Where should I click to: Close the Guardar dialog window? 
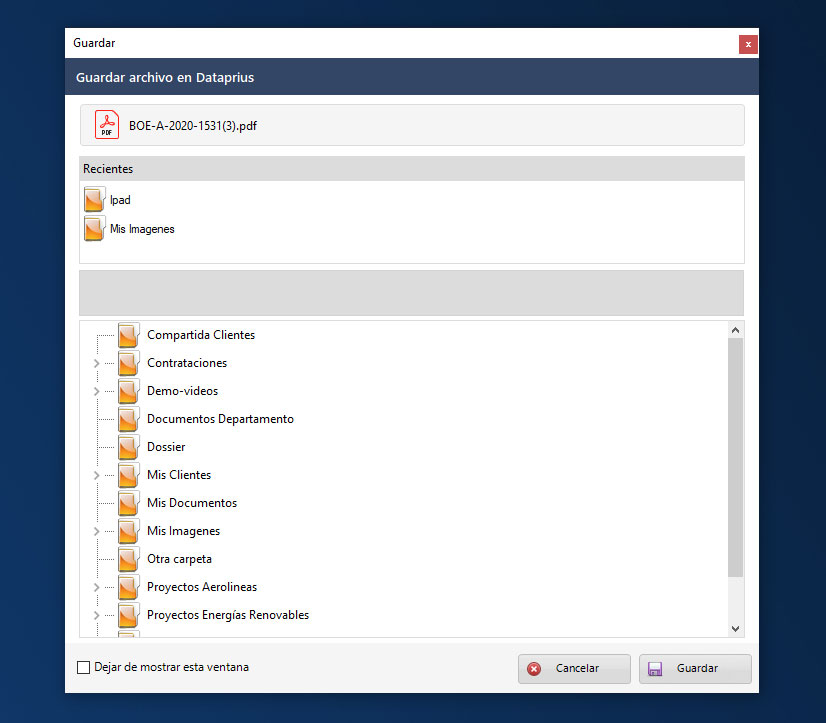click(748, 44)
